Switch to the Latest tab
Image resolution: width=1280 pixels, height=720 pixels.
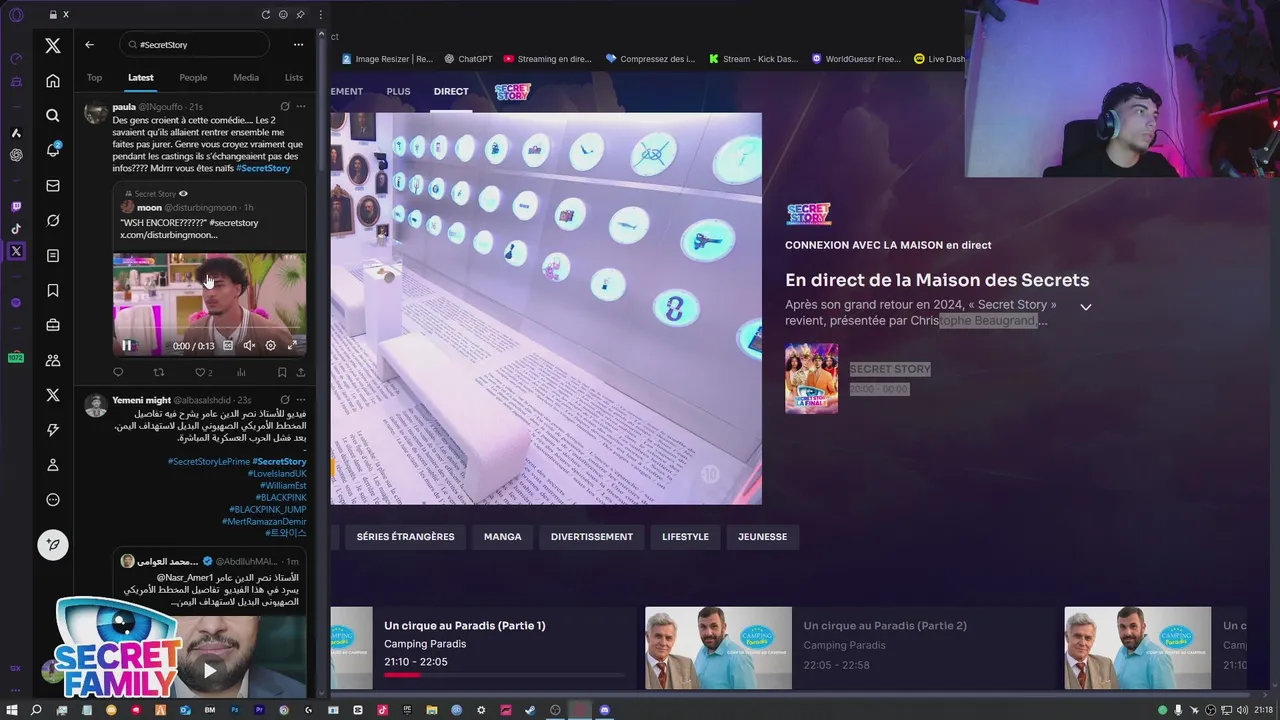tap(141, 77)
